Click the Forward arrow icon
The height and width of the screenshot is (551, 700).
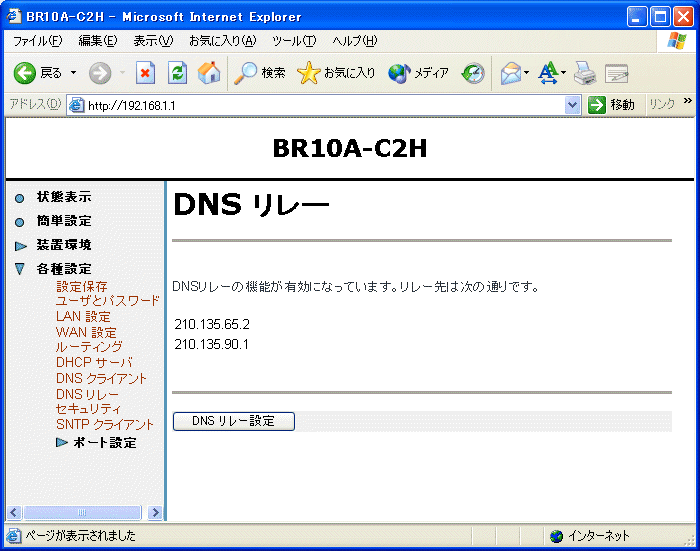click(x=100, y=73)
